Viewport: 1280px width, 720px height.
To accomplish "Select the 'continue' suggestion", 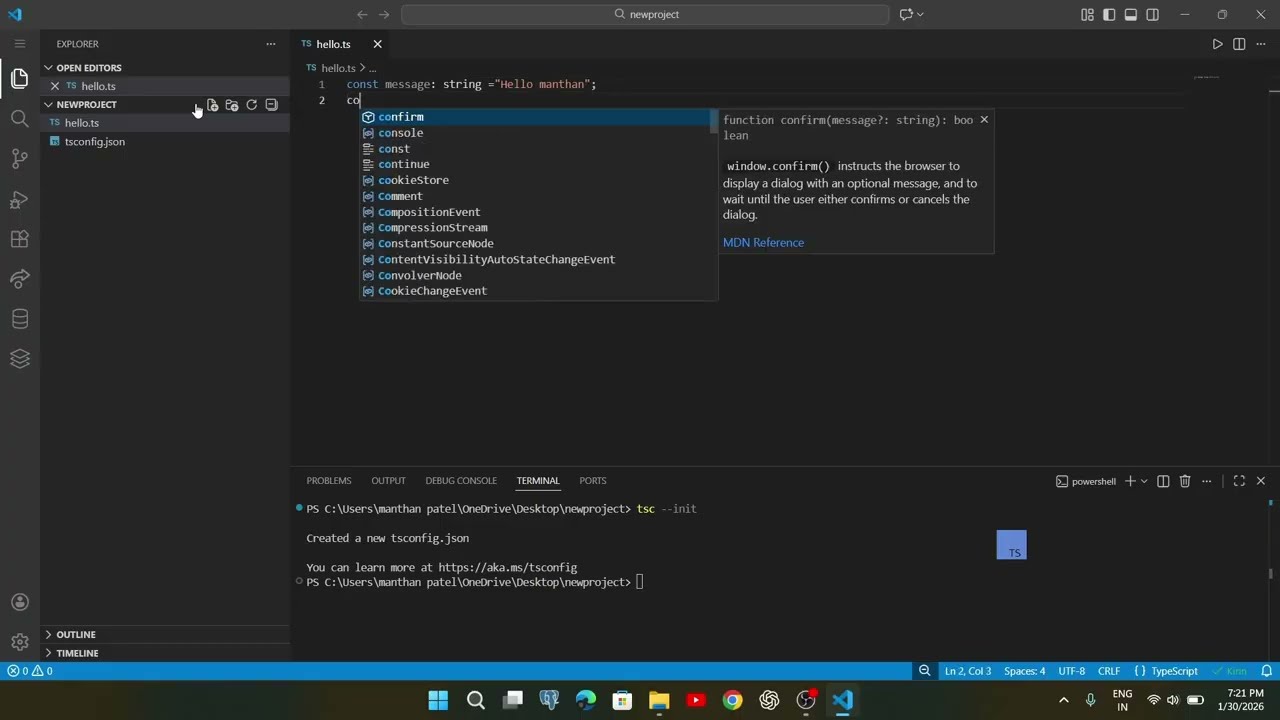I will 538,165.
